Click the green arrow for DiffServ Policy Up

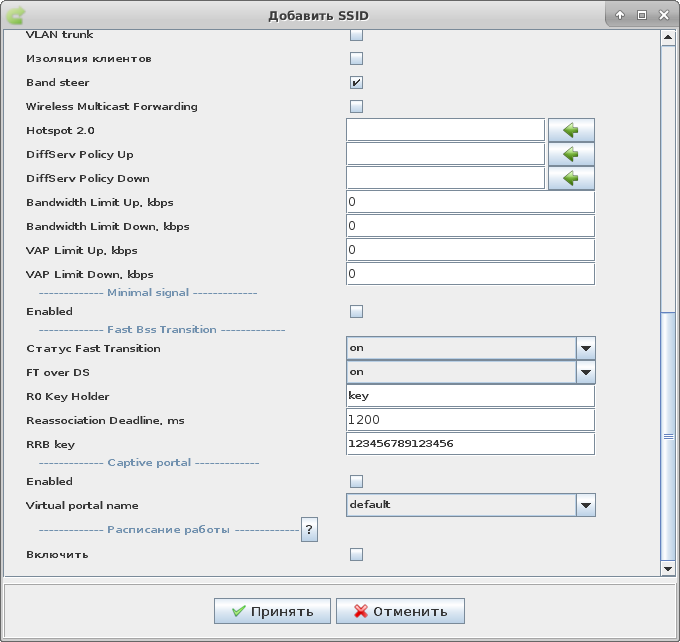(571, 154)
